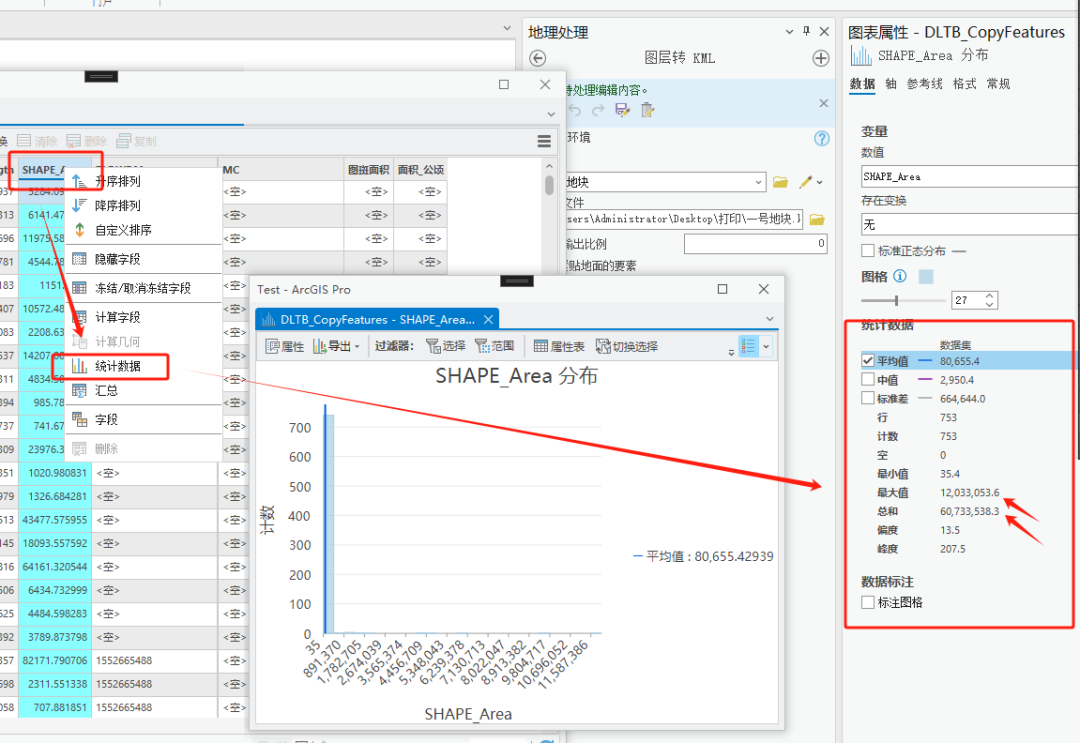Viewport: 1080px width, 743px height.
Task: Switch to the 轴 axes tab
Action: click(x=891, y=83)
